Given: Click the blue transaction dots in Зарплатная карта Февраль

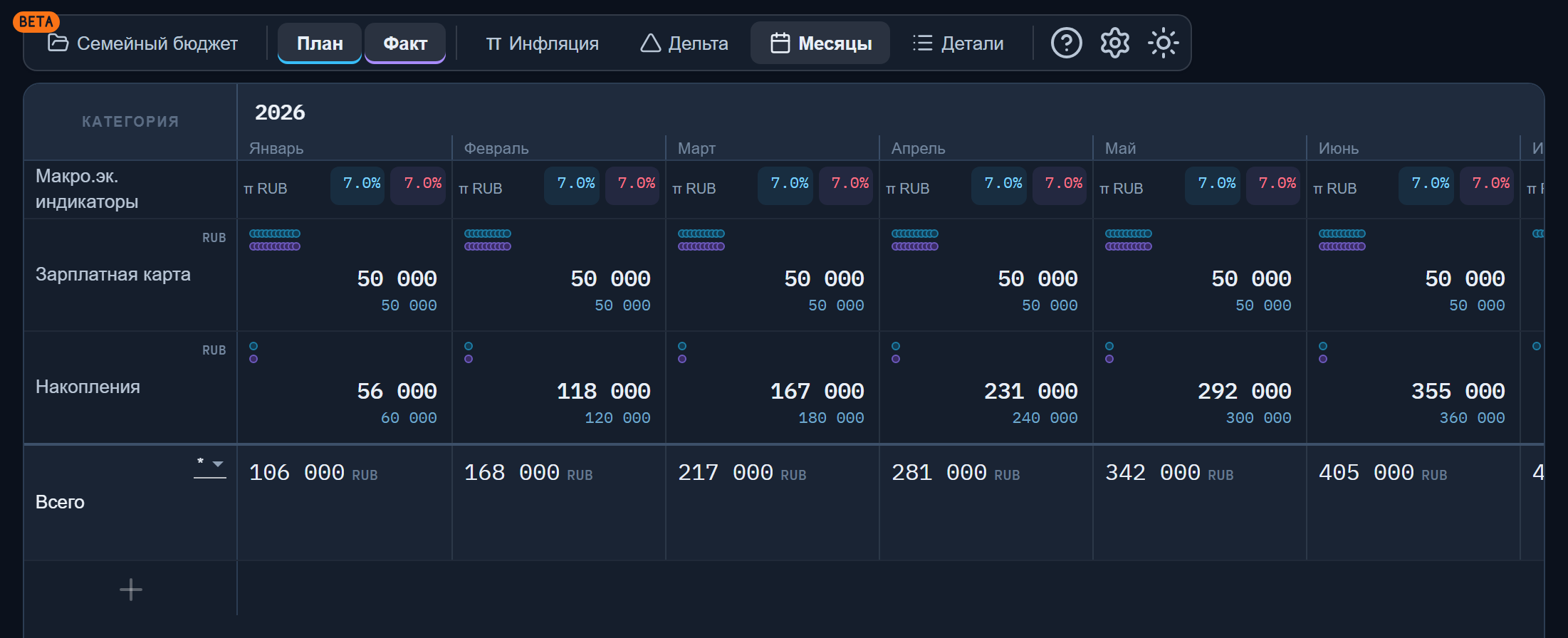Looking at the screenshot, I should coord(488,234).
